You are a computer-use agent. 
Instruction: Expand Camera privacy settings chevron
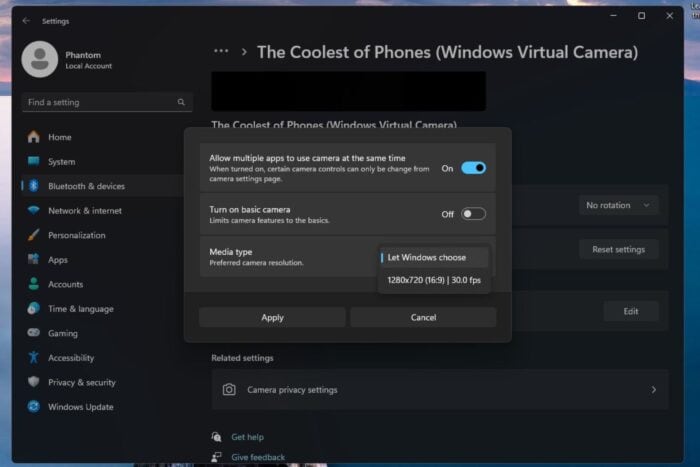[x=653, y=389]
